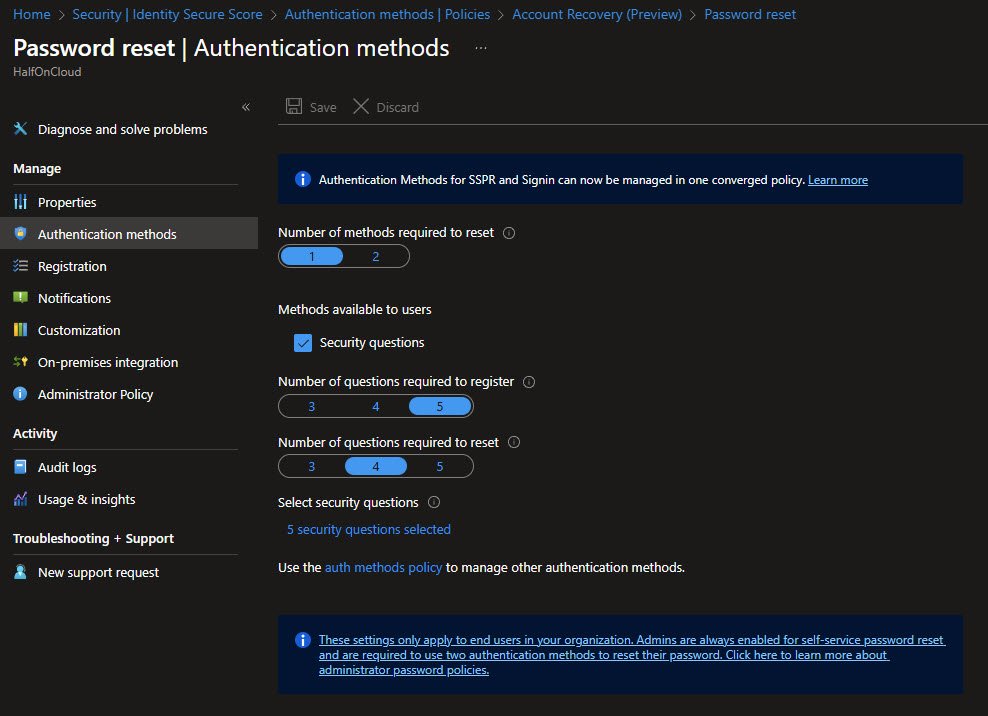Set questions required to register to 3
Viewport: 988px width, 716px height.
tap(312, 406)
